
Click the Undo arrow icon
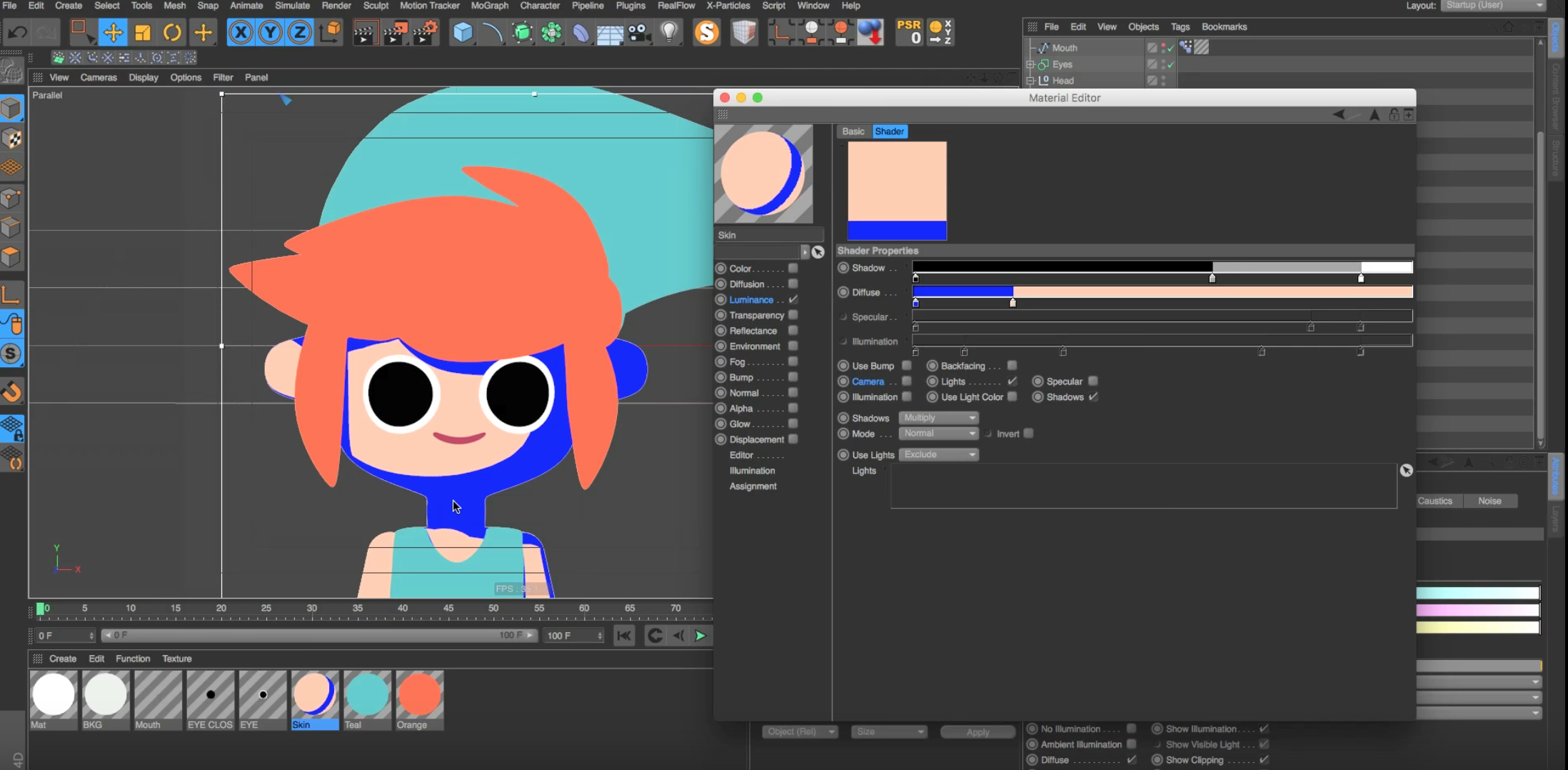coord(17,32)
